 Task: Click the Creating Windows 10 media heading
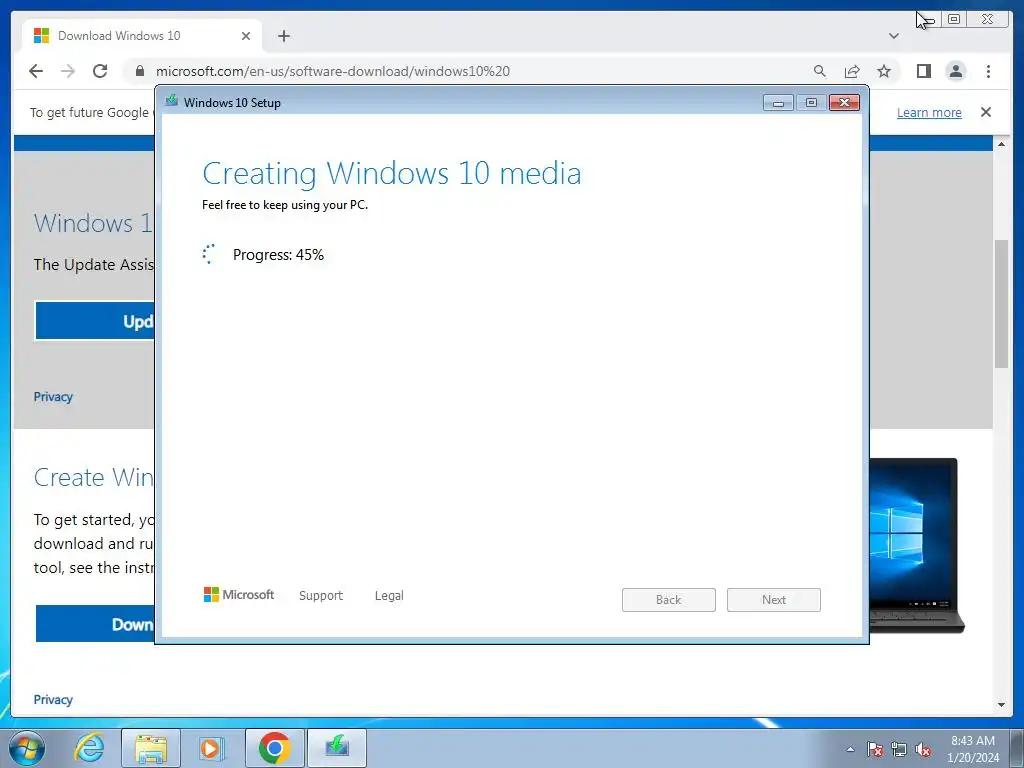(x=392, y=173)
